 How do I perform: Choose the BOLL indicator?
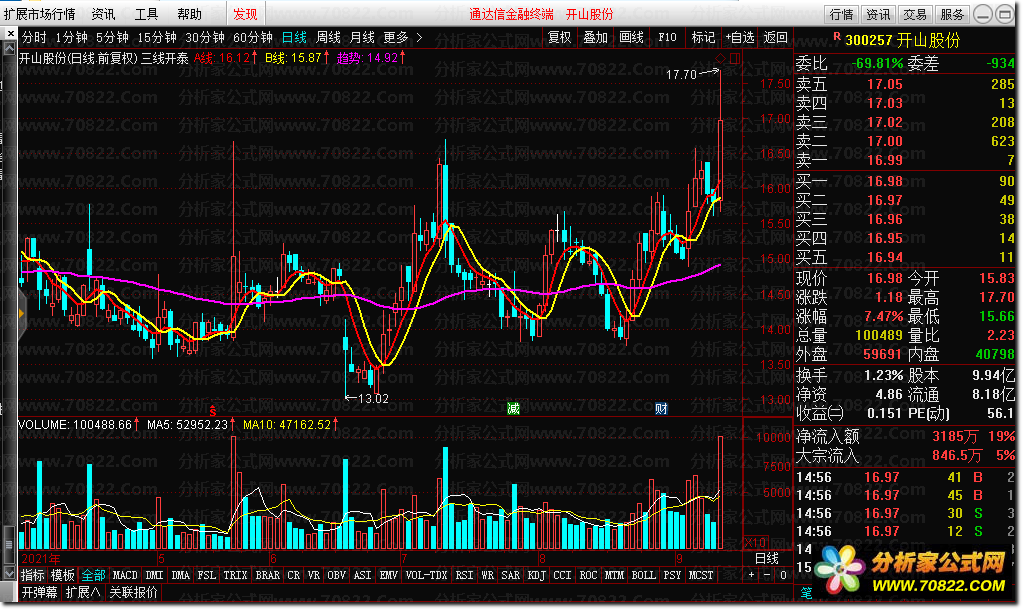tap(643, 575)
